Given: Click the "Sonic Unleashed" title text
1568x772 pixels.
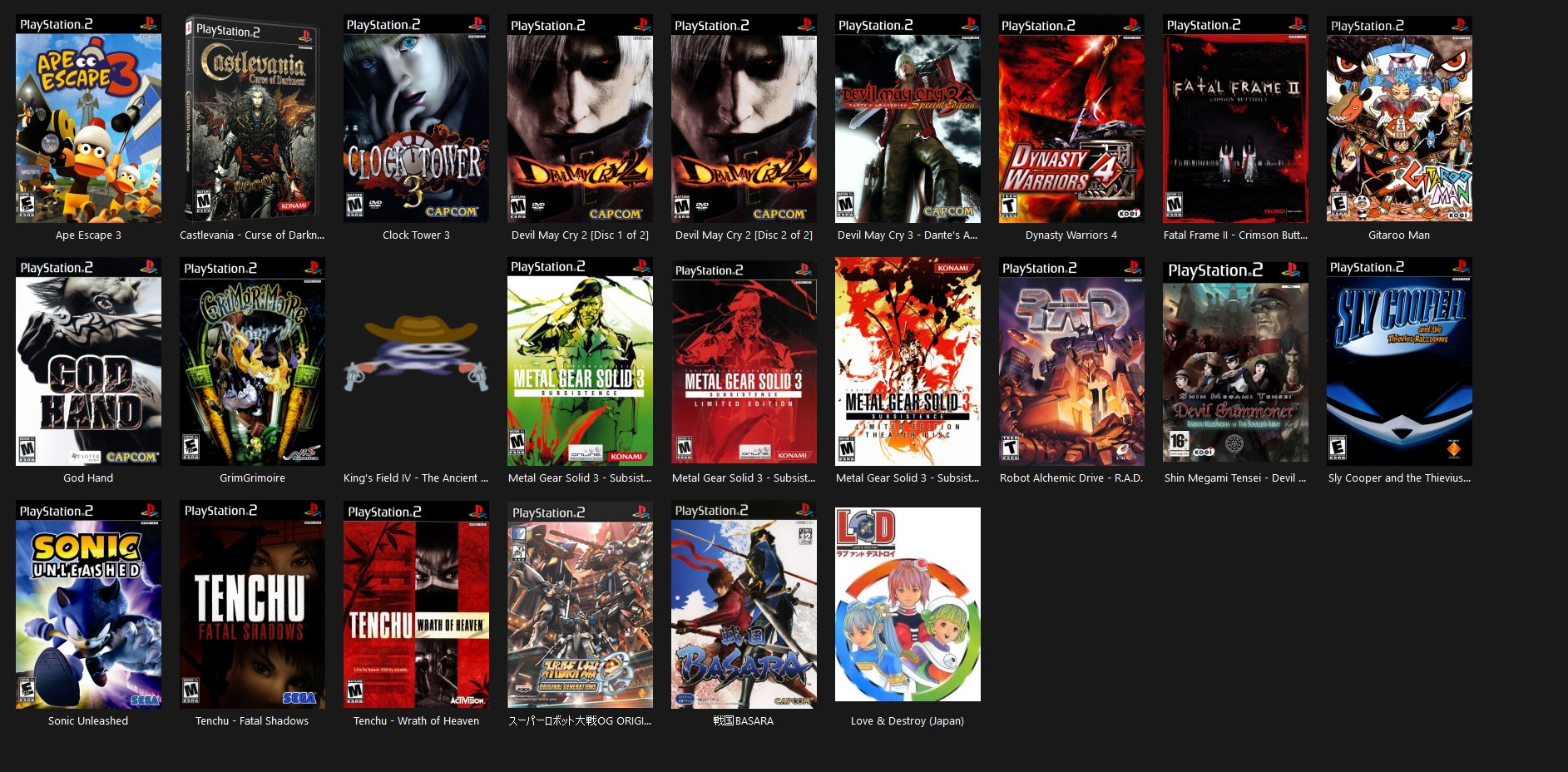Looking at the screenshot, I should click(88, 721).
